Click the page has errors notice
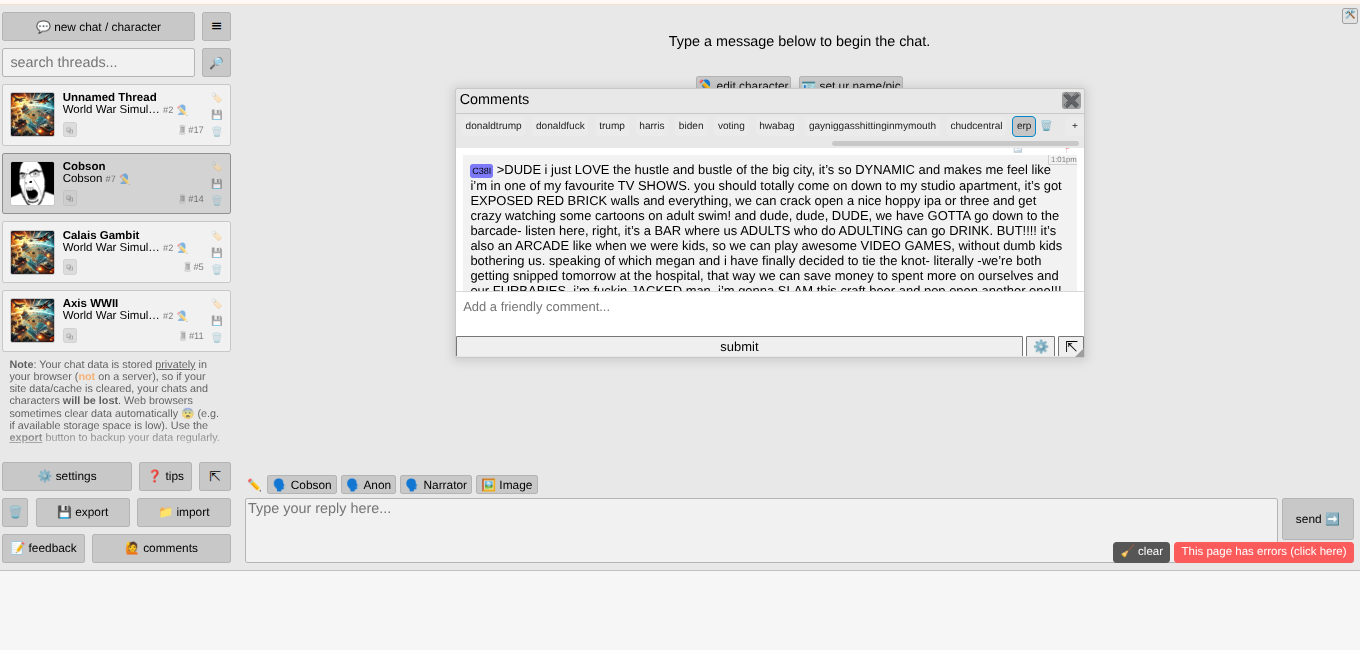The image size is (1360, 650). click(x=1264, y=552)
